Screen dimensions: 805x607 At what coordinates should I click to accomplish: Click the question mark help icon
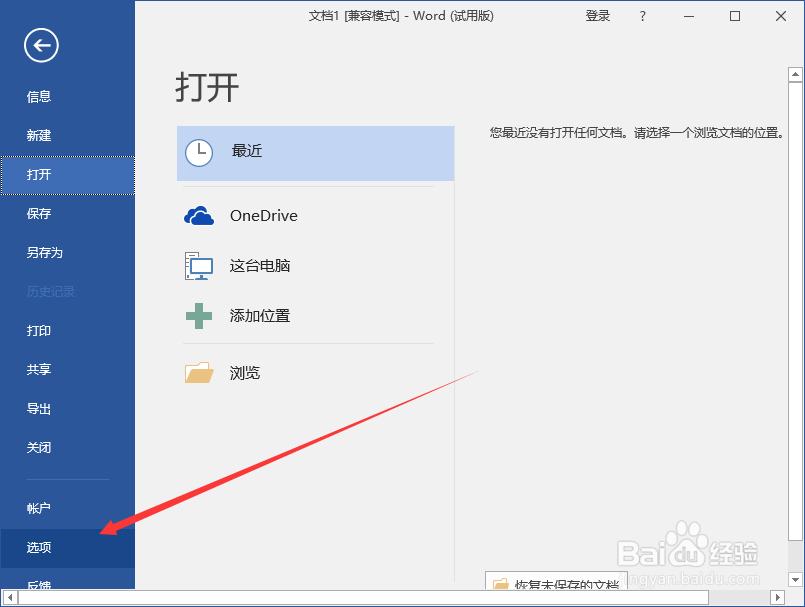pos(642,16)
